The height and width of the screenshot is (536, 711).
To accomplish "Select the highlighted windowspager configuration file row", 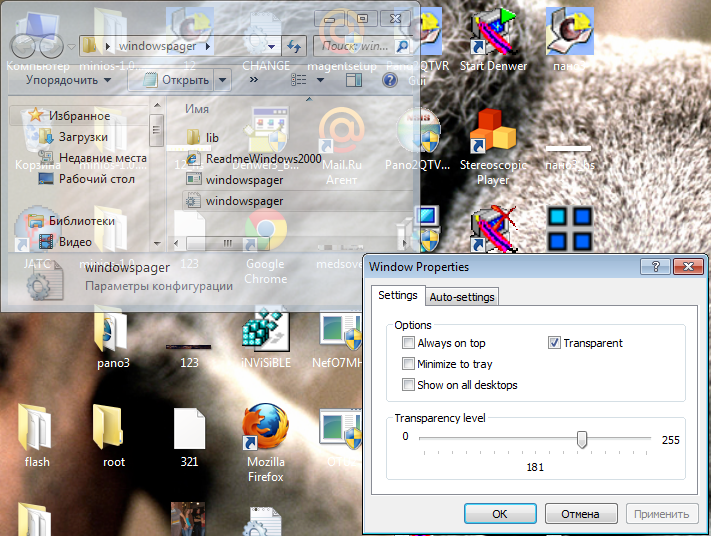I will coord(295,201).
